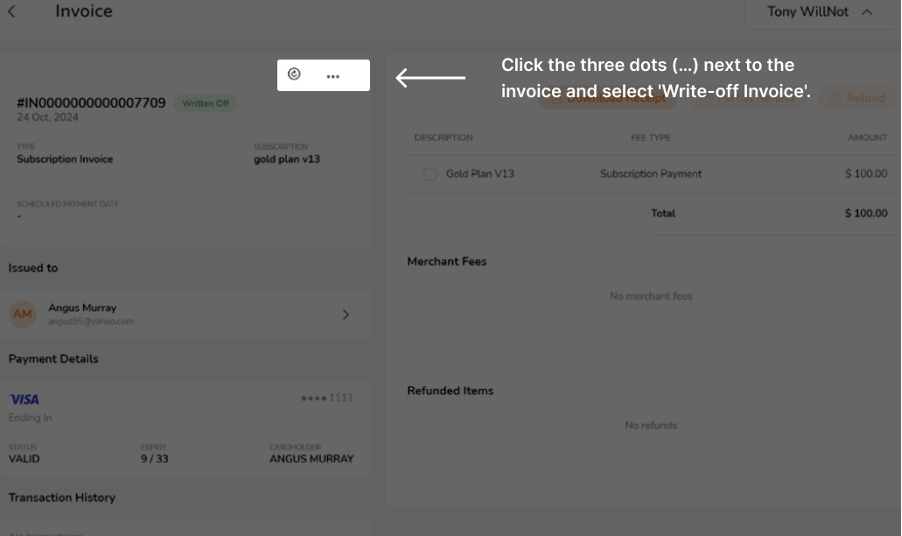Click the Written Off status badge

tap(205, 104)
